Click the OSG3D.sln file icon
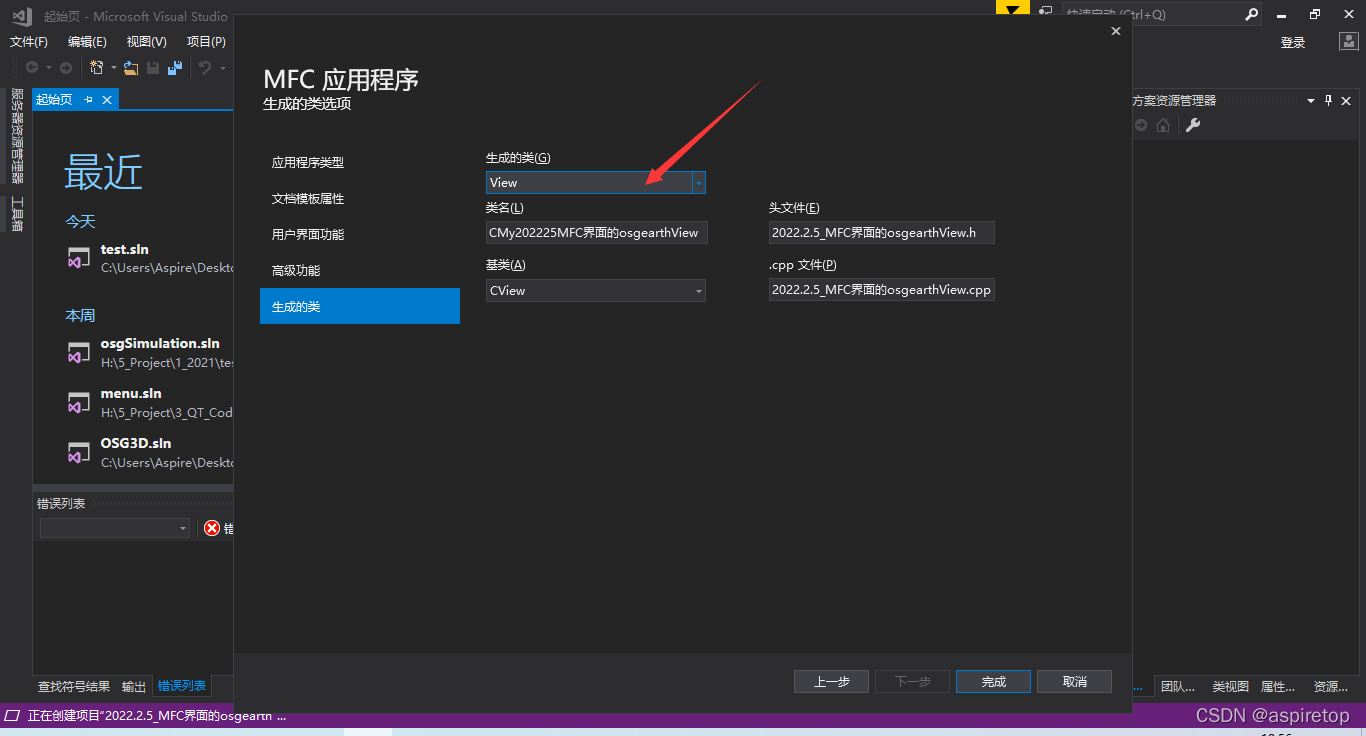The image size is (1366, 736). [79, 452]
